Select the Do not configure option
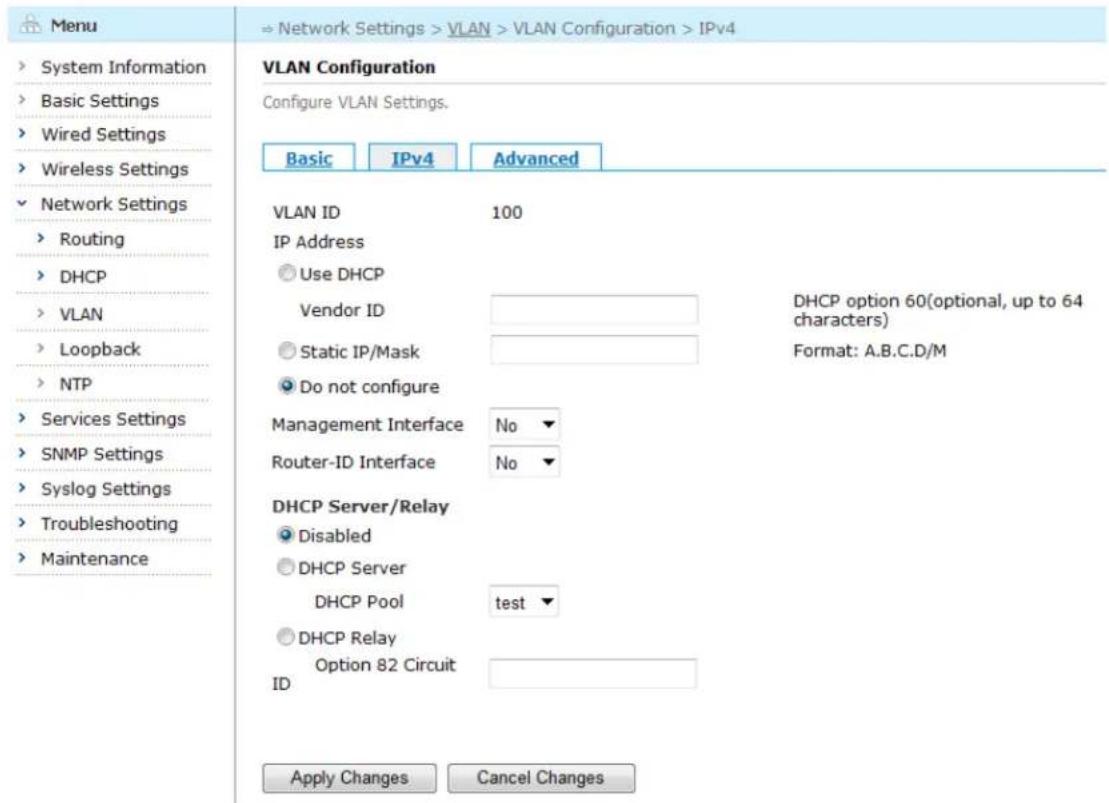The image size is (1109, 803). point(286,386)
